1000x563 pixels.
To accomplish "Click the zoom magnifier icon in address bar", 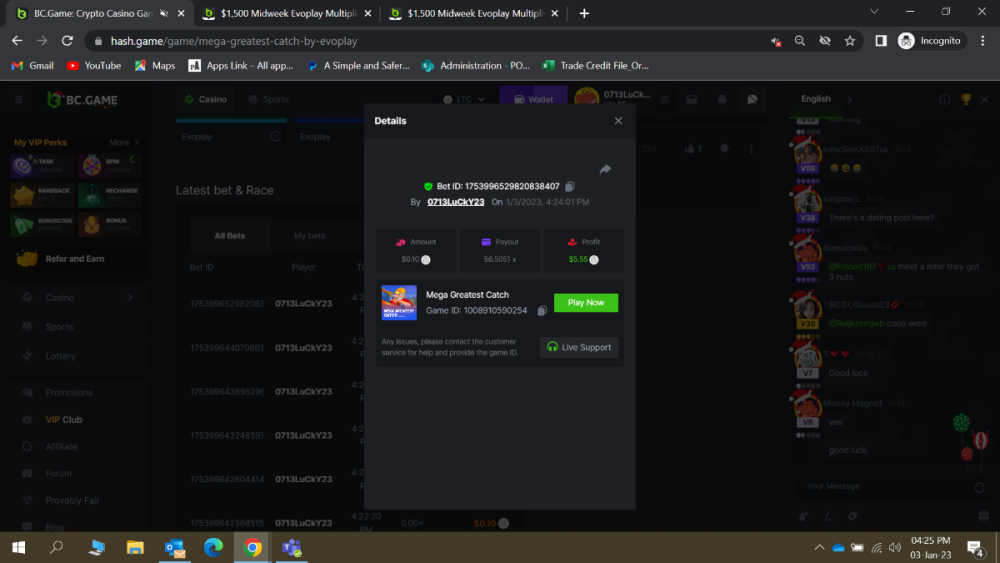I will click(800, 41).
